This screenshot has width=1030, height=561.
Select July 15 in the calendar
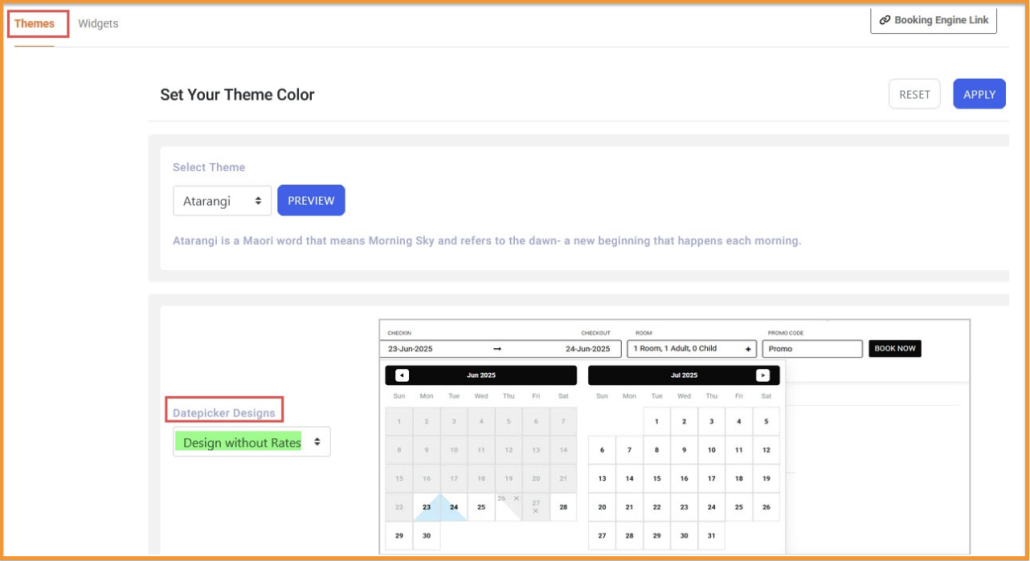coord(656,479)
